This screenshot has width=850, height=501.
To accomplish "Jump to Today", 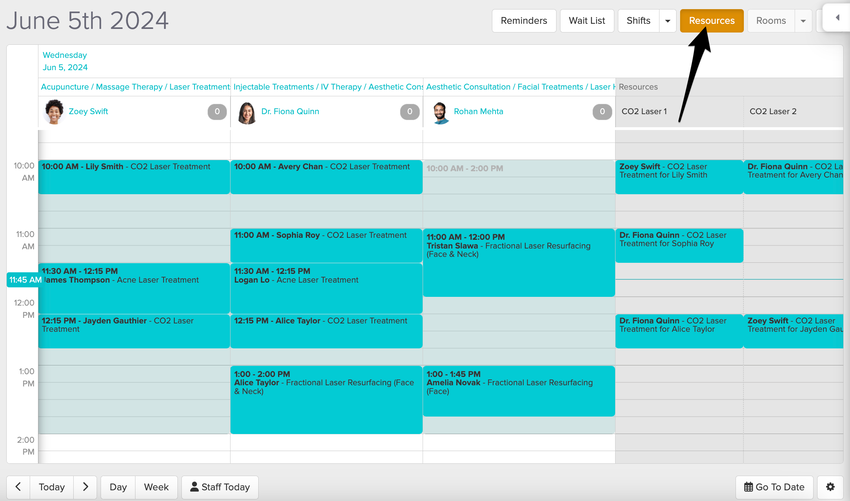I will (51, 487).
